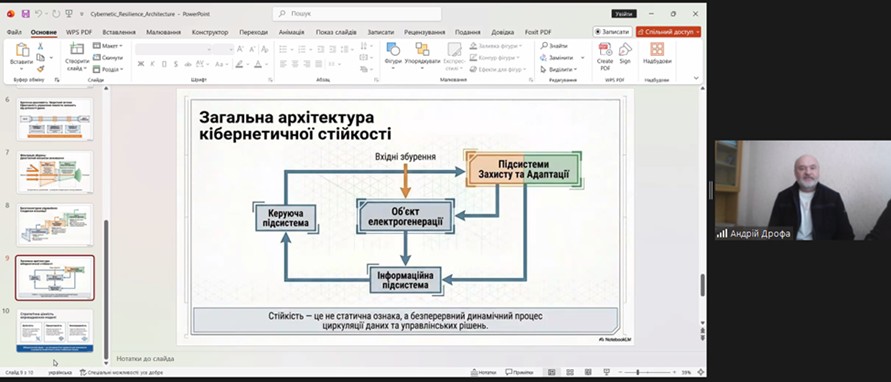Toggle Strikethrough formatting

pos(188,64)
